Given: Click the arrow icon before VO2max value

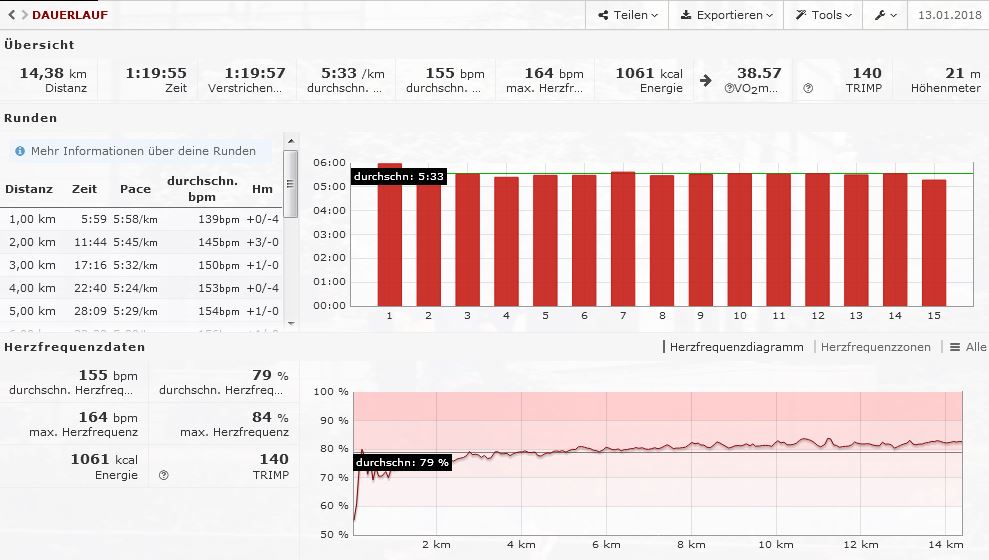Looking at the screenshot, I should 706,80.
